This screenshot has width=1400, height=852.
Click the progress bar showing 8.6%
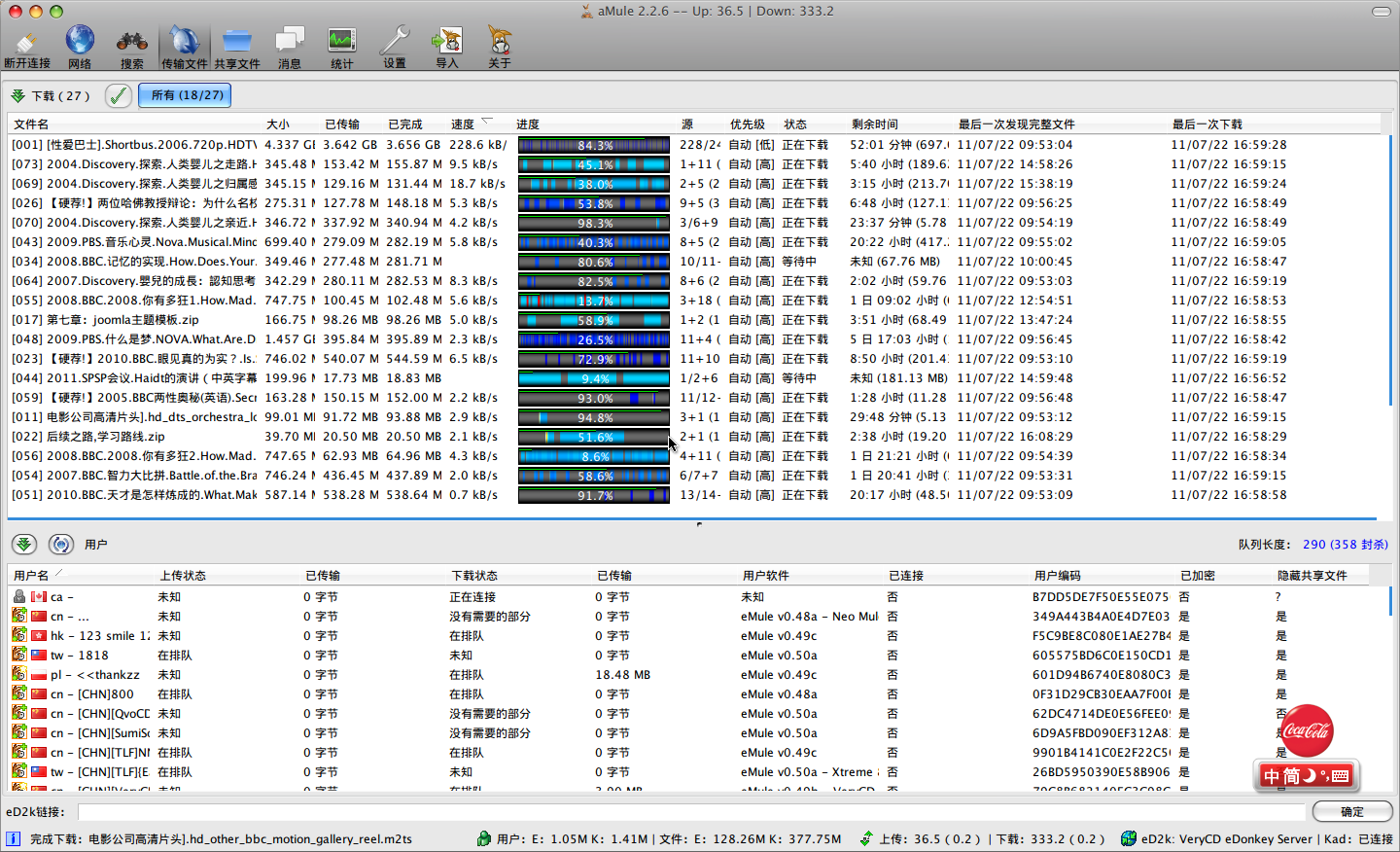point(594,456)
